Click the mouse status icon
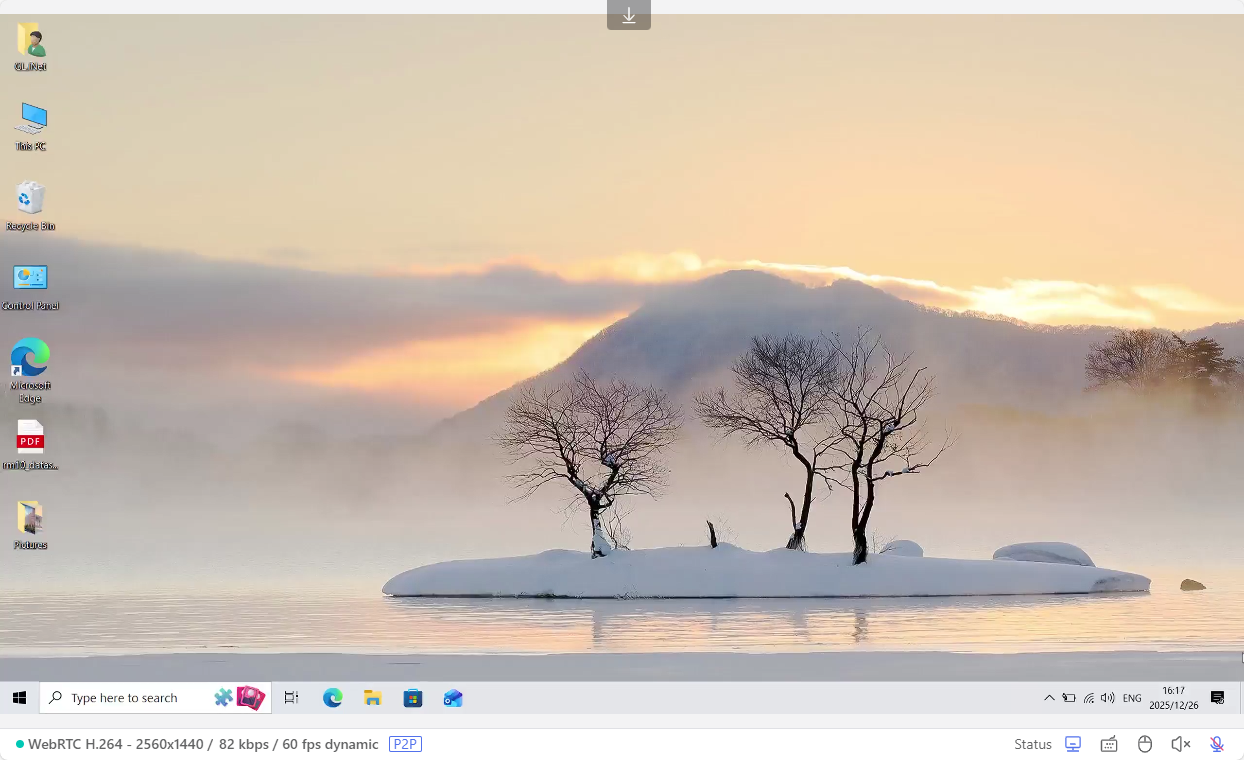This screenshot has width=1244, height=760. 1145,744
